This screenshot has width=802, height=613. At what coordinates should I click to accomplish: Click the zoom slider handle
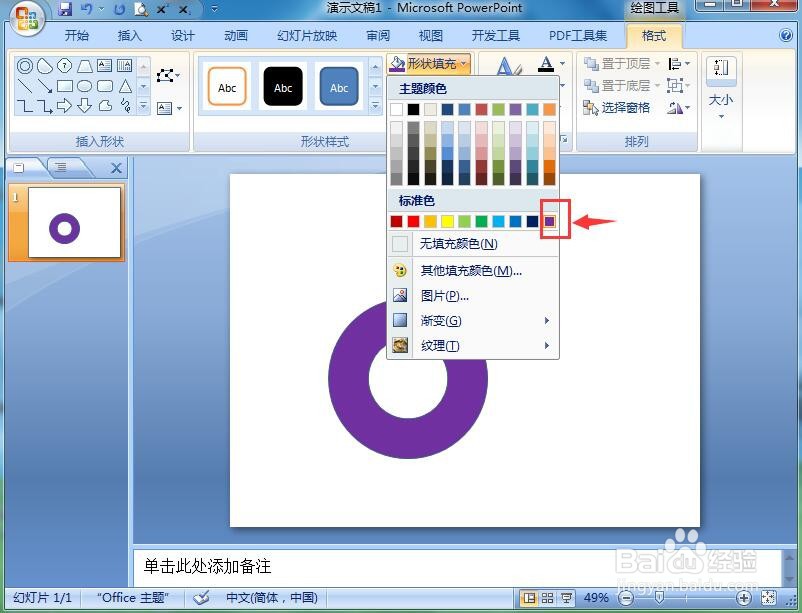659,597
